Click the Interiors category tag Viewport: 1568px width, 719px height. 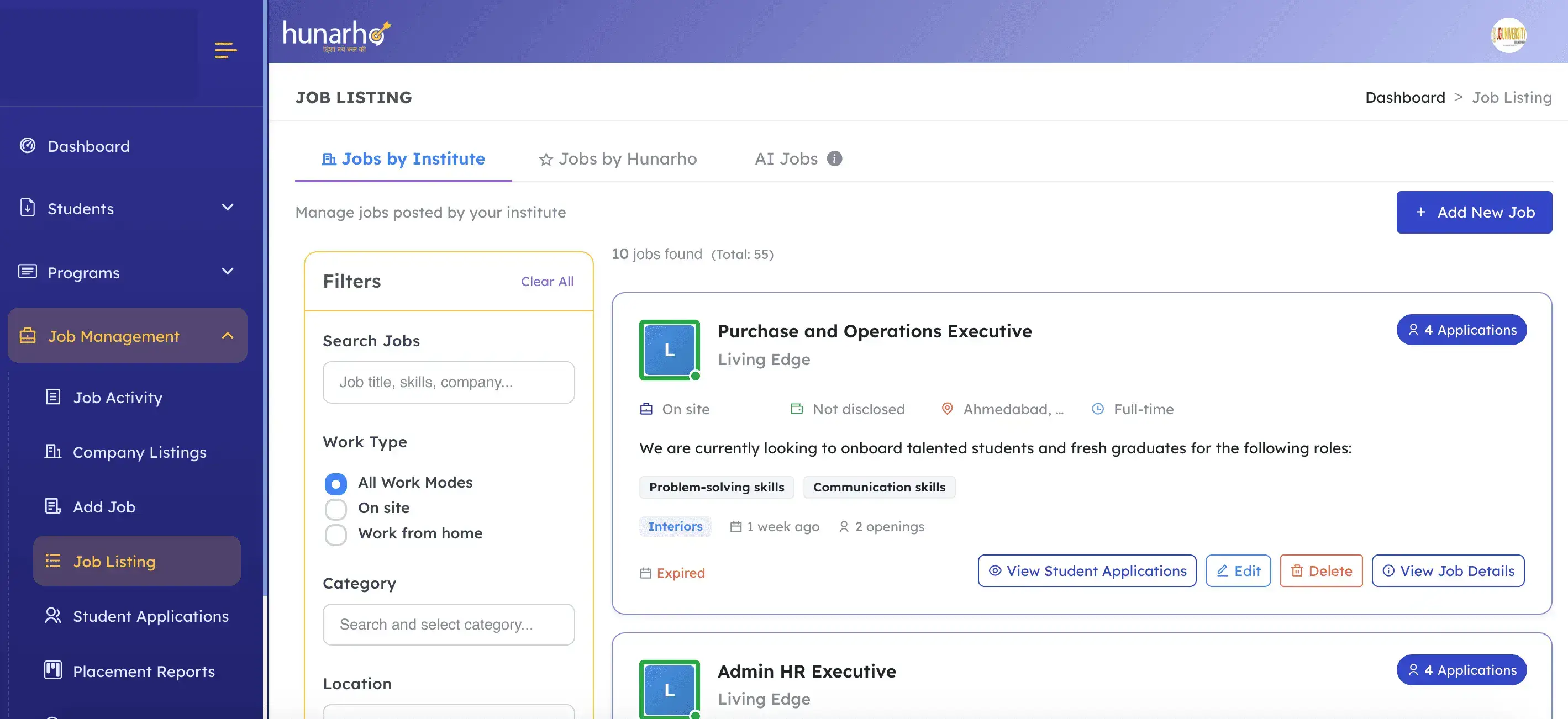(x=675, y=526)
